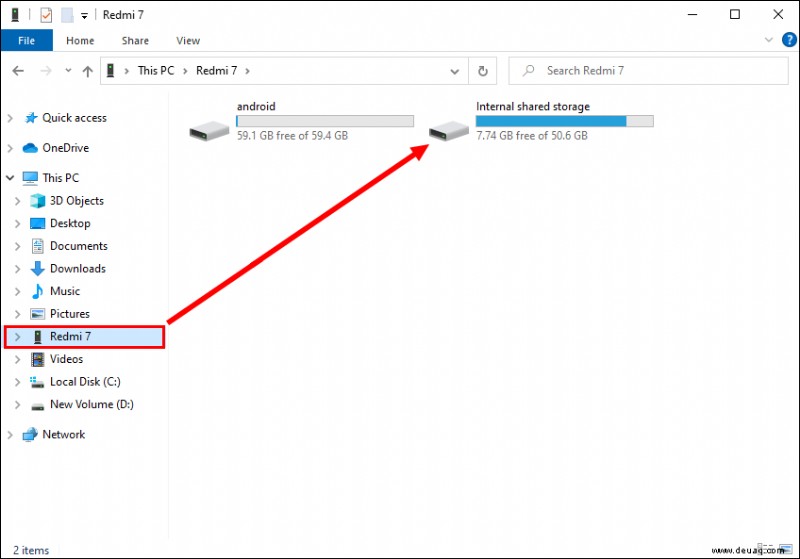This screenshot has width=800, height=559.
Task: Select Quick access in navigation pane
Action: coord(74,118)
